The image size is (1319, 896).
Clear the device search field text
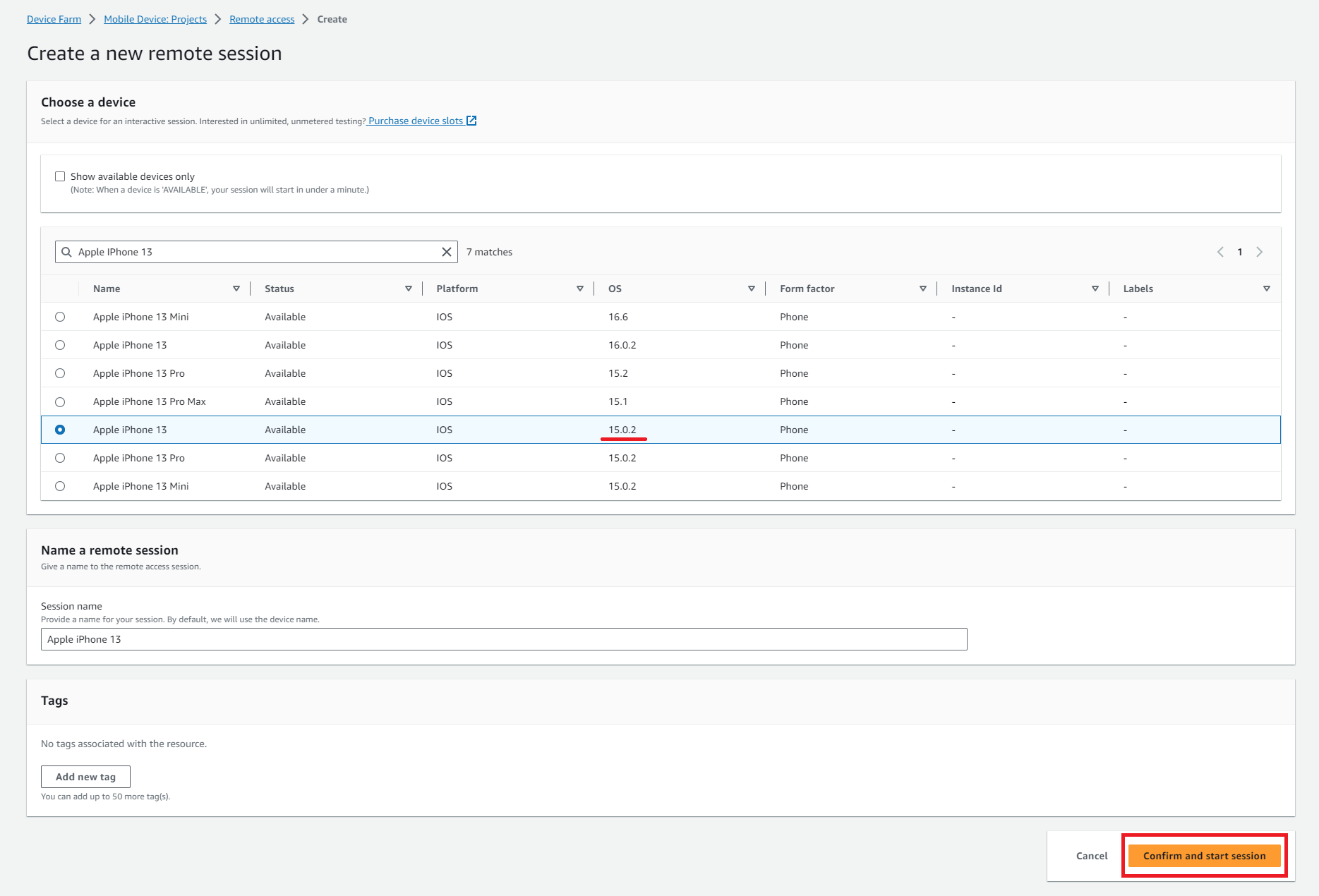446,252
